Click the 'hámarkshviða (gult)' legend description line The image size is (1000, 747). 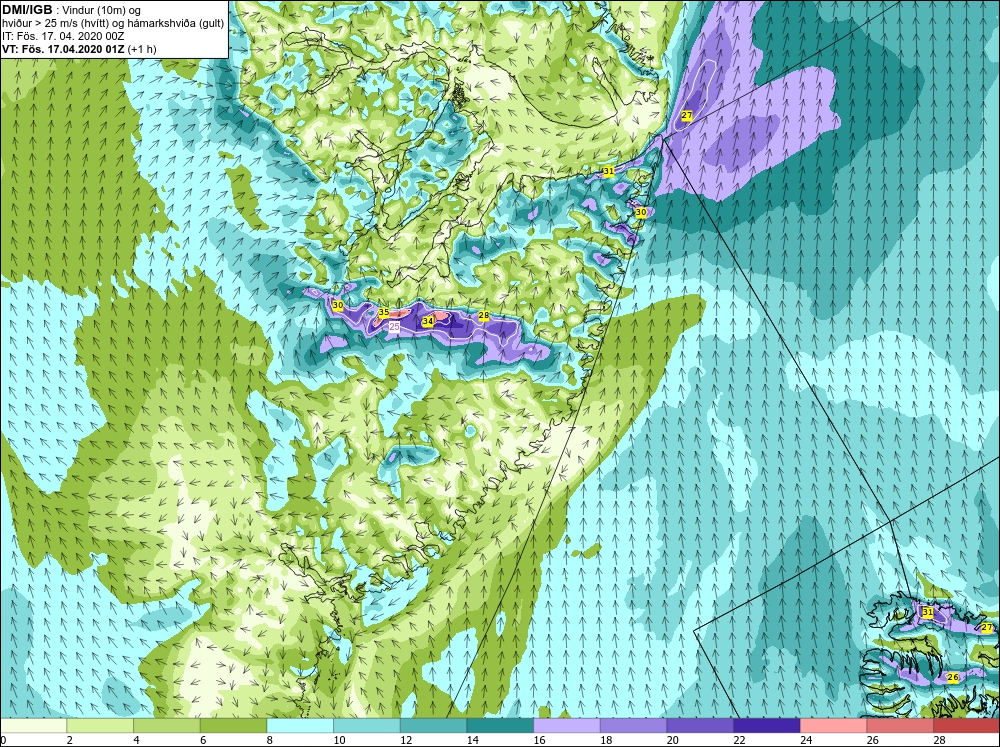112,23
